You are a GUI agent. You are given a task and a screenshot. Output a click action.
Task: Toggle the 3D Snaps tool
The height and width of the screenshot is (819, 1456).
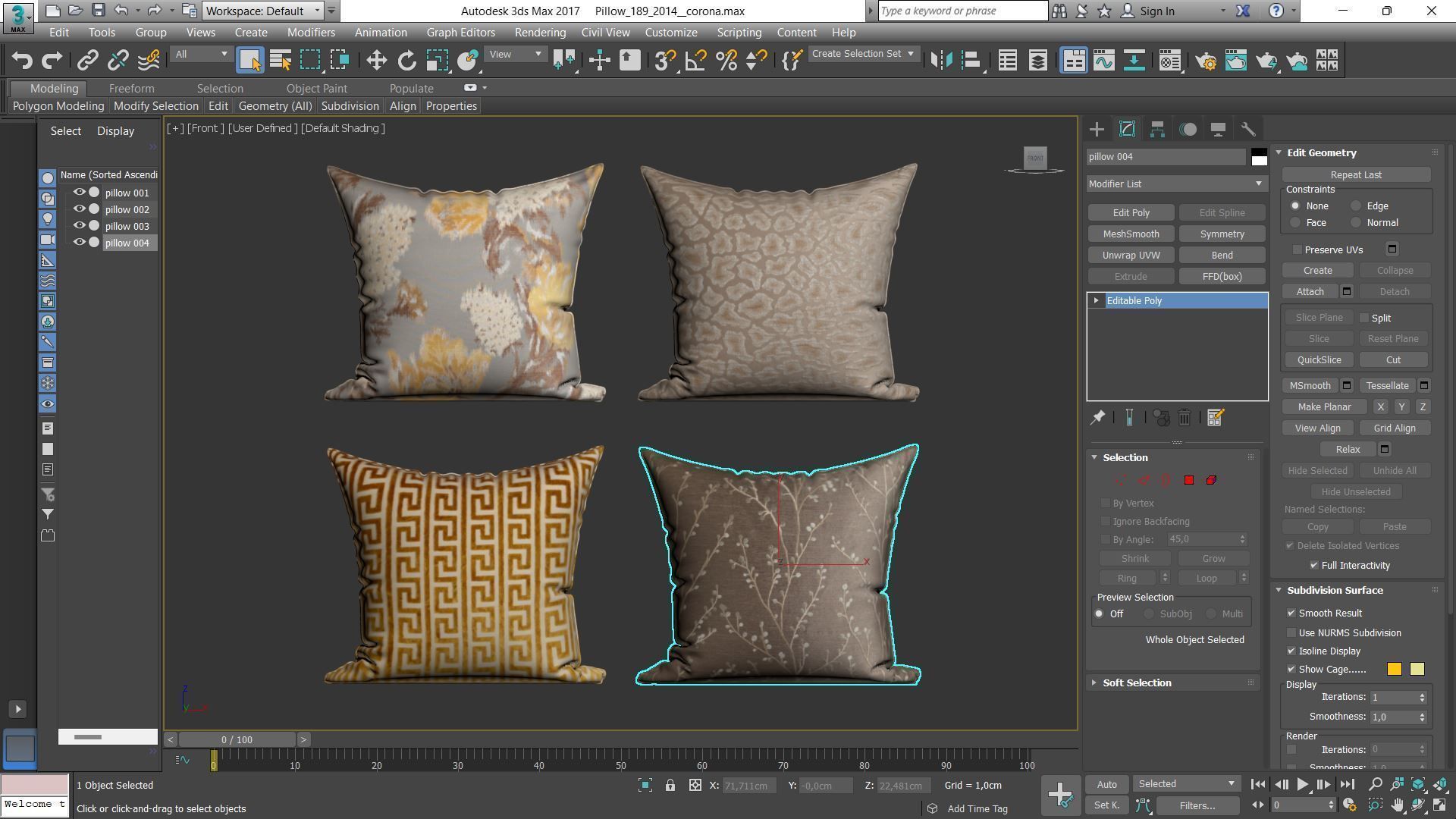(x=665, y=60)
